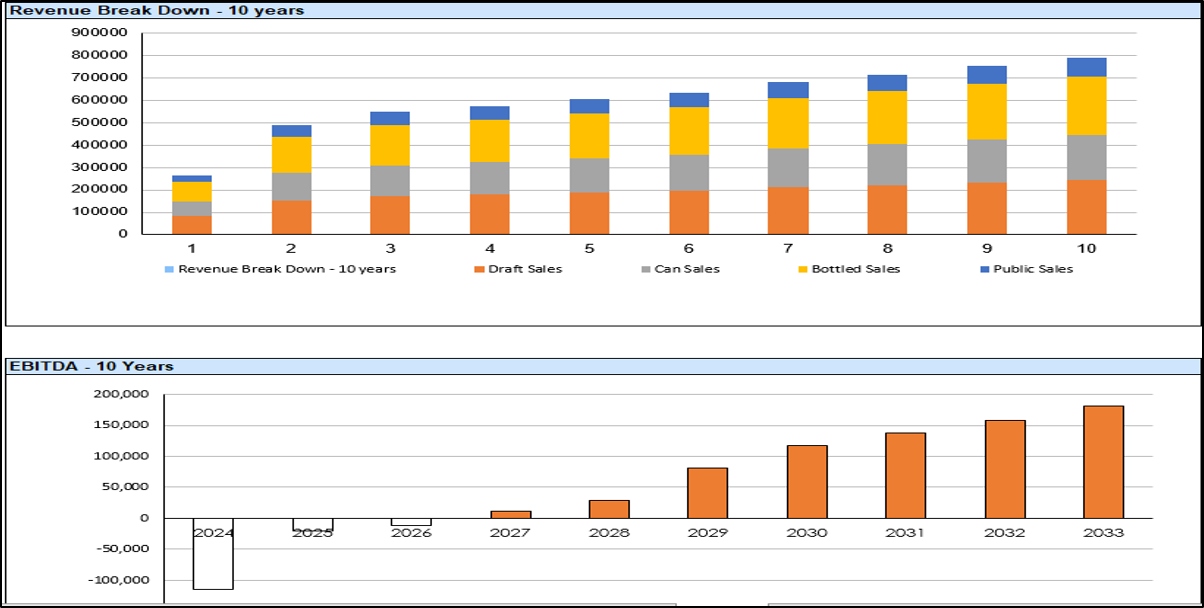1204x608 pixels.
Task: Select Bottled Sales segment of year 5 bar
Action: click(589, 136)
